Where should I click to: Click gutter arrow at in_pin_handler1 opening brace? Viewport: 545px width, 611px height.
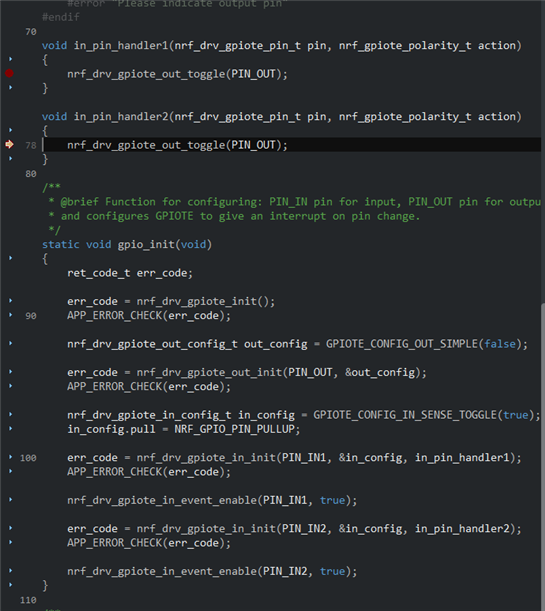11,59
